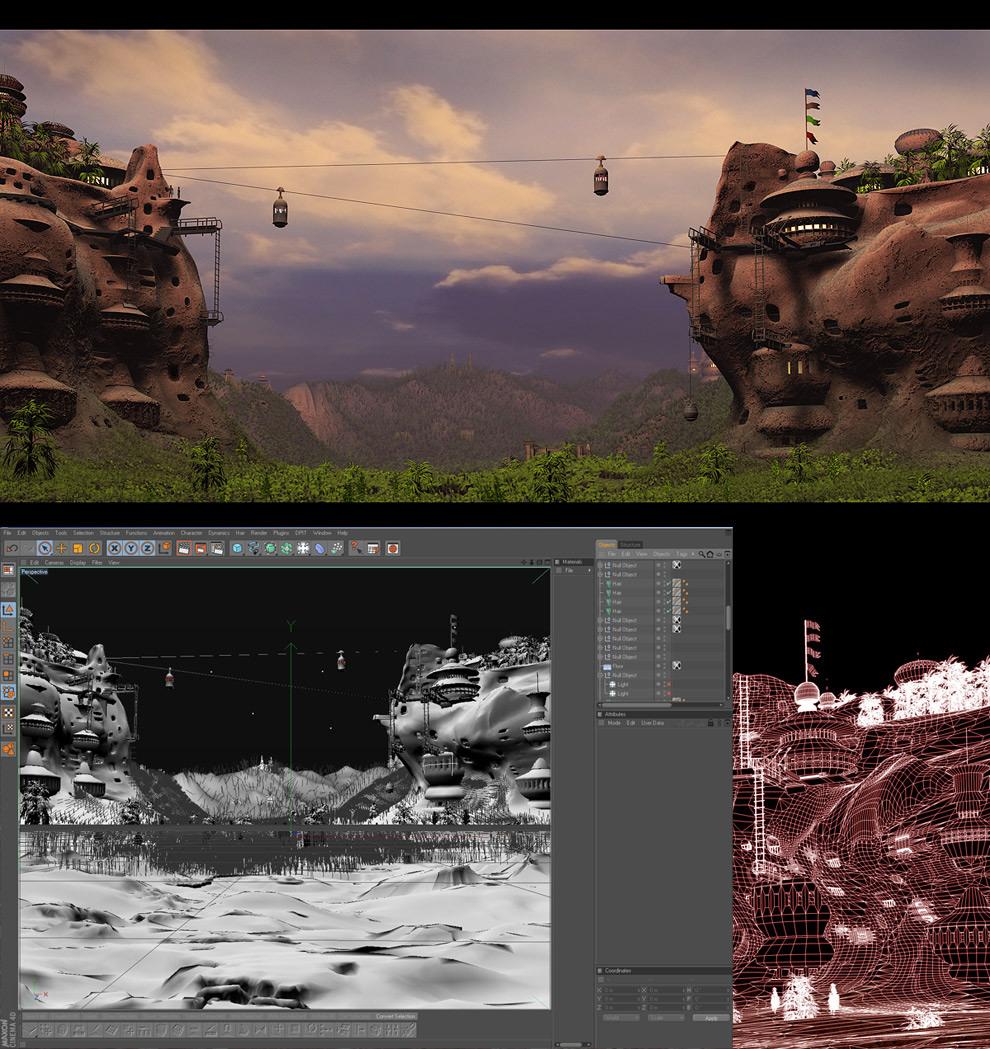Open the particle emitter objects icon
This screenshot has height=1049, width=990.
point(336,548)
